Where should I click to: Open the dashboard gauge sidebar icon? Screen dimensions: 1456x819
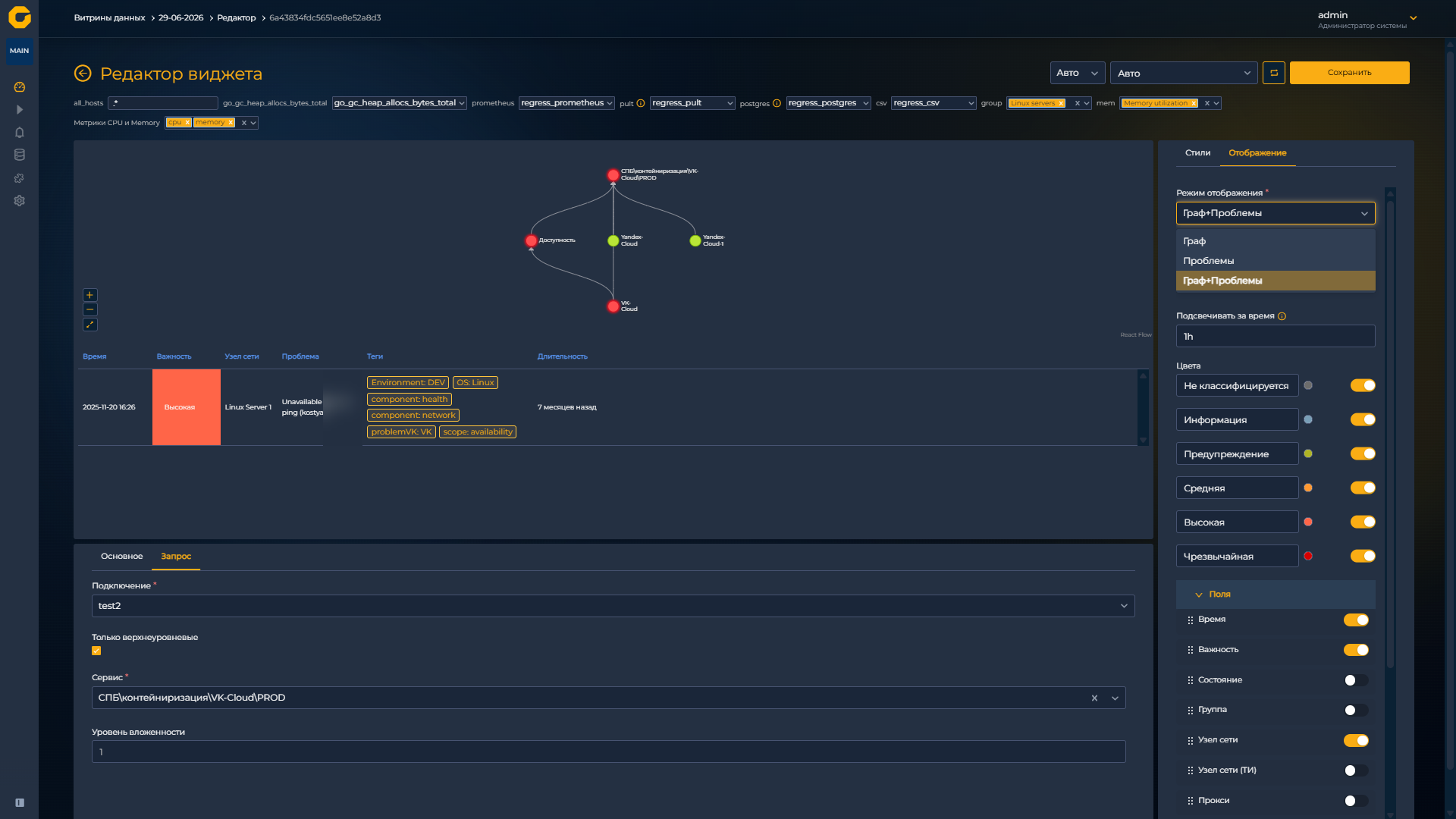click(x=20, y=87)
